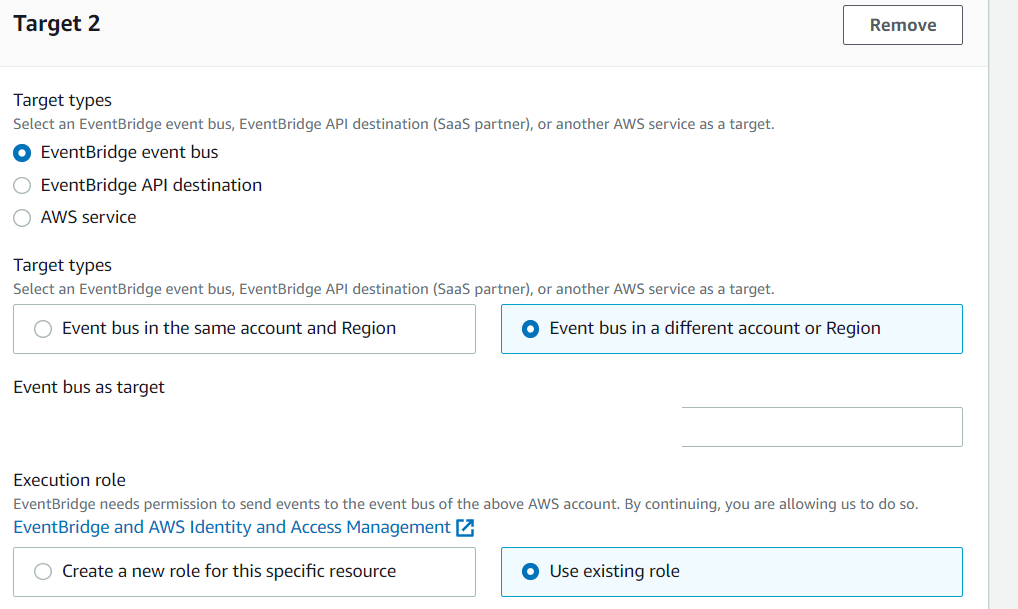Image resolution: width=1018 pixels, height=609 pixels.
Task: Click the description under the second Target types
Action: click(393, 289)
